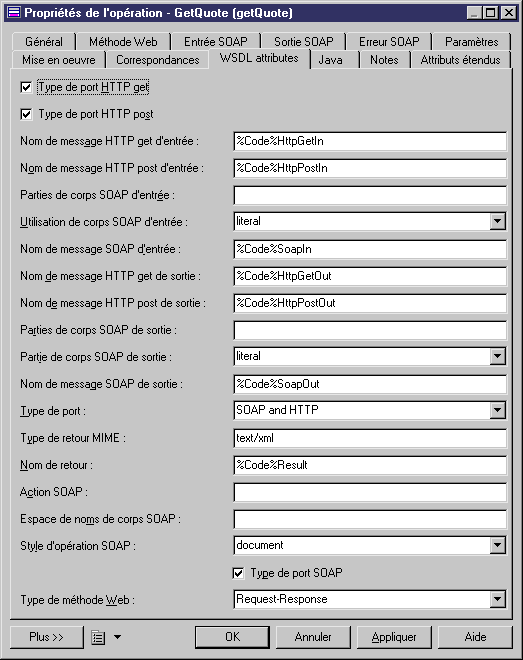
Task: Click the OK button
Action: click(x=232, y=637)
